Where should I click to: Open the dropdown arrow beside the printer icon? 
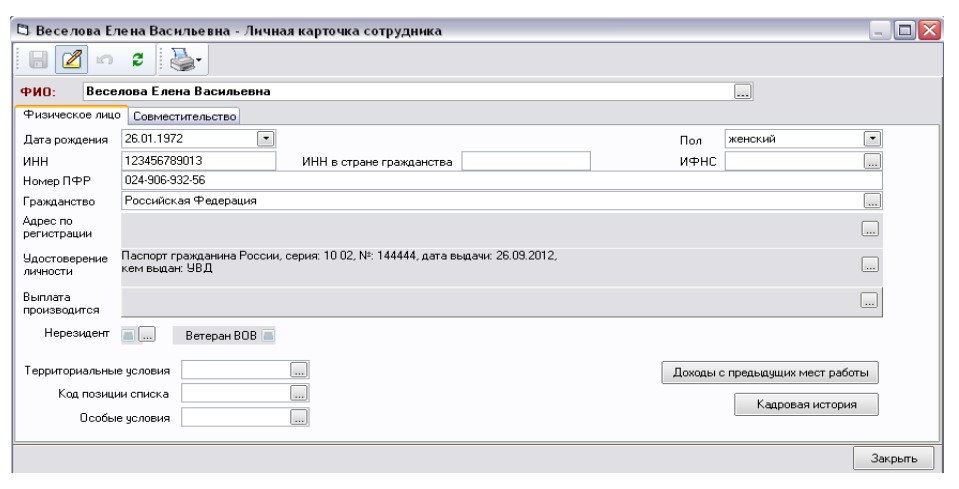pos(199,61)
